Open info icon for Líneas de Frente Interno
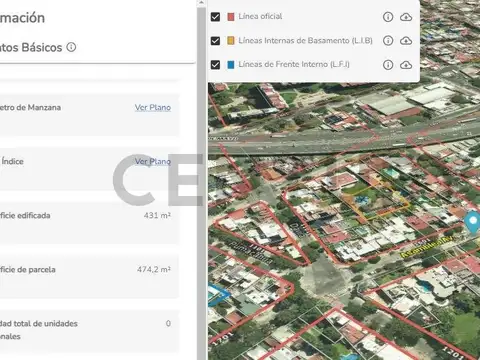Image resolution: width=480 pixels, height=360 pixels. coord(388,65)
